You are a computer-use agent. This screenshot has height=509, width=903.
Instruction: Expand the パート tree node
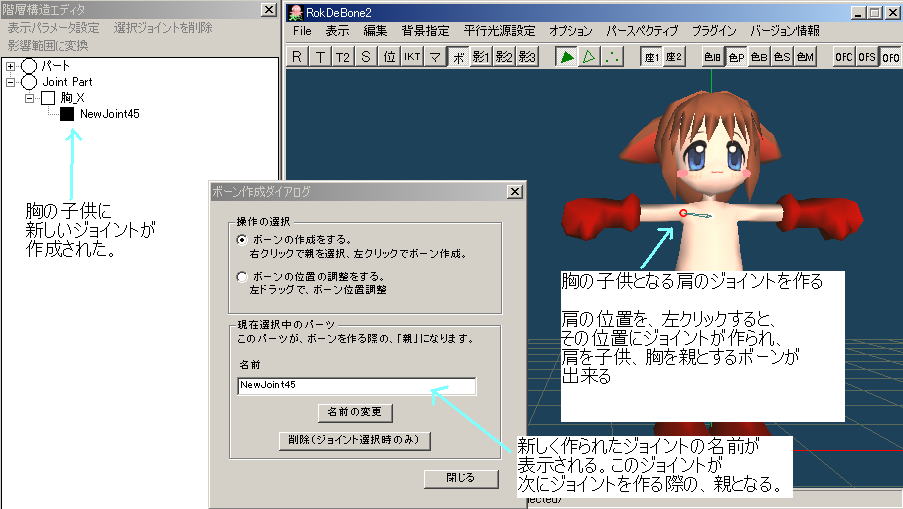point(10,66)
